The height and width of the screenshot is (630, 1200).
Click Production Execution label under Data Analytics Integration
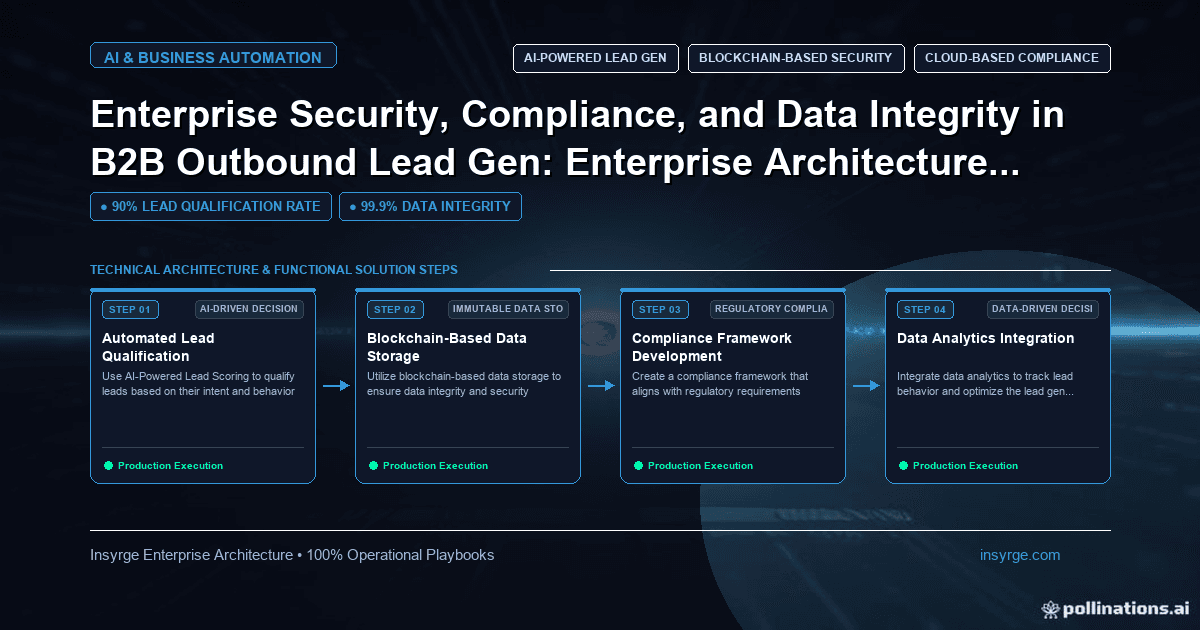pos(965,466)
